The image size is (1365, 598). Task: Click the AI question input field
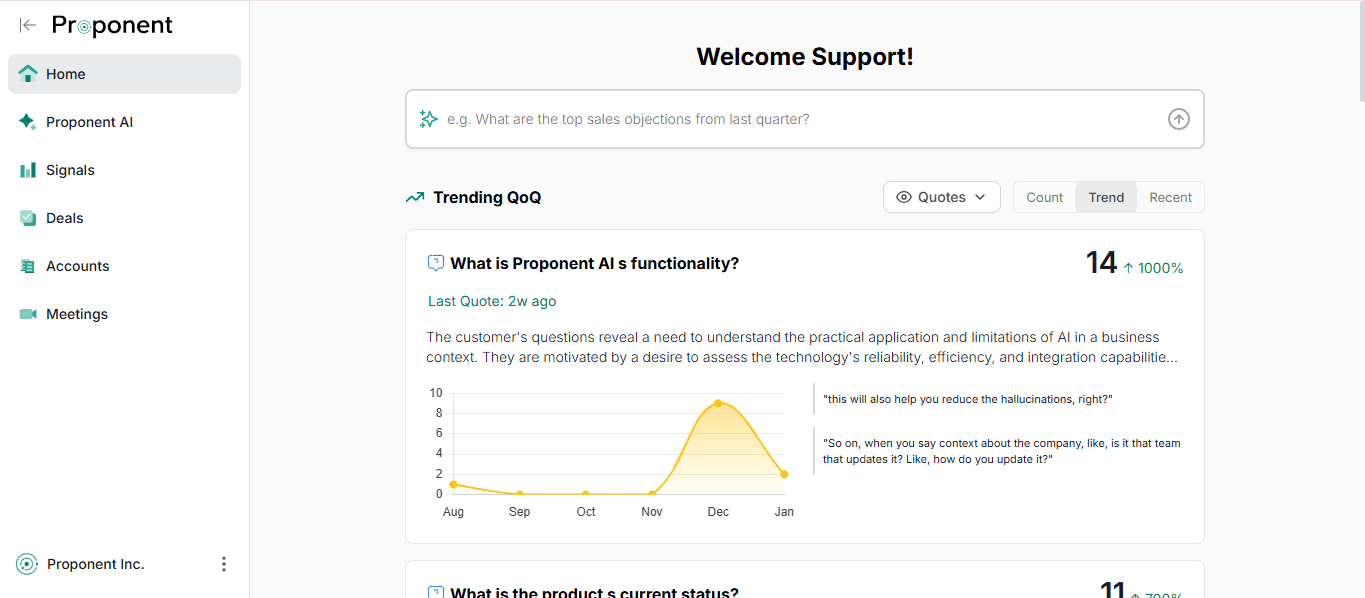pos(804,119)
